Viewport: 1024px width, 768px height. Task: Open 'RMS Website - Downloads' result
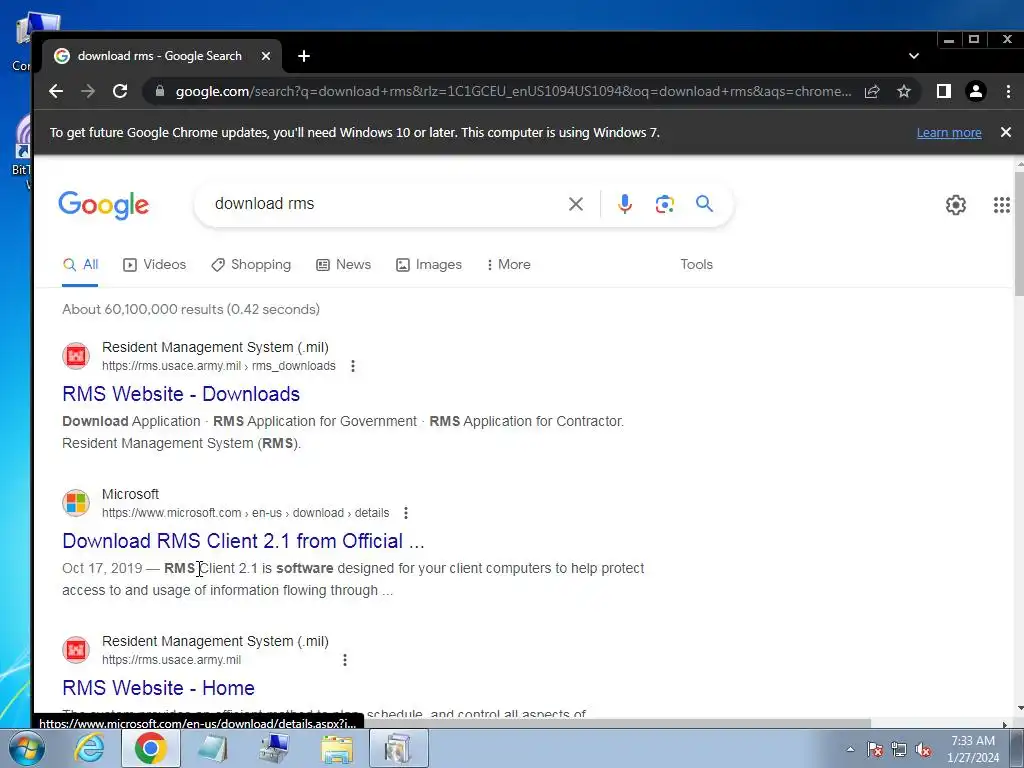[181, 394]
